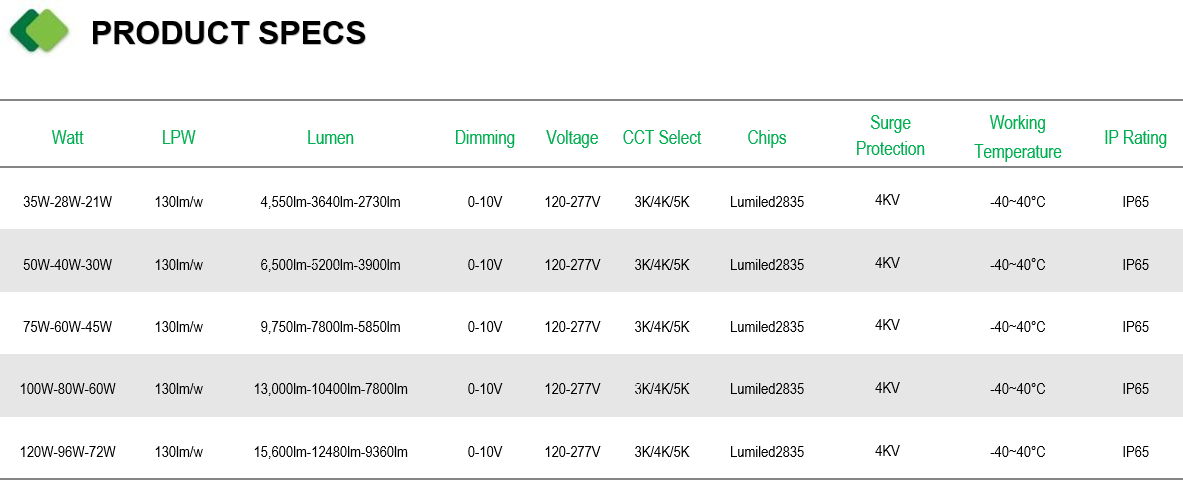Click the IP Rating column header
The height and width of the screenshot is (481, 1183).
[1135, 138]
